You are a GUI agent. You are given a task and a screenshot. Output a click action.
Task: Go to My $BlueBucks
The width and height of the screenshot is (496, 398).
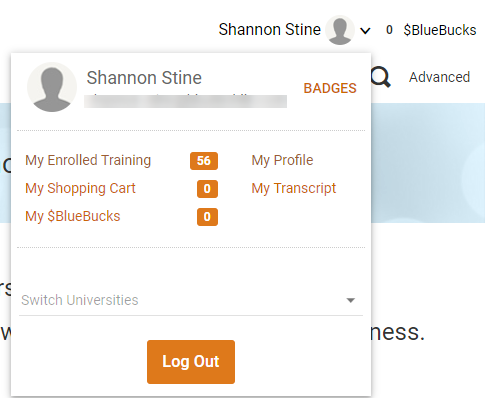pos(73,216)
